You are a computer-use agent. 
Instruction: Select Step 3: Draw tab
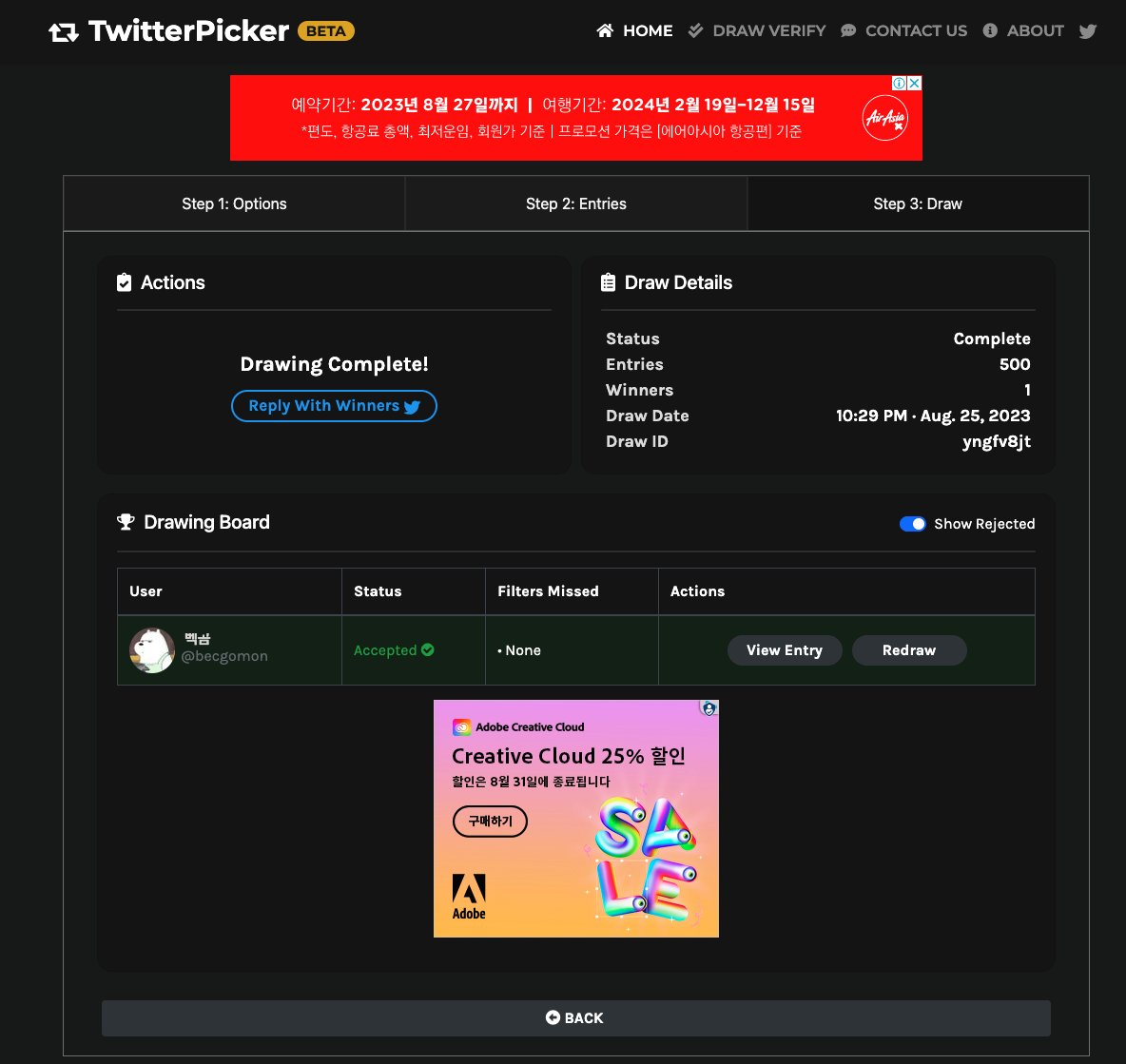pyautogui.click(x=918, y=203)
